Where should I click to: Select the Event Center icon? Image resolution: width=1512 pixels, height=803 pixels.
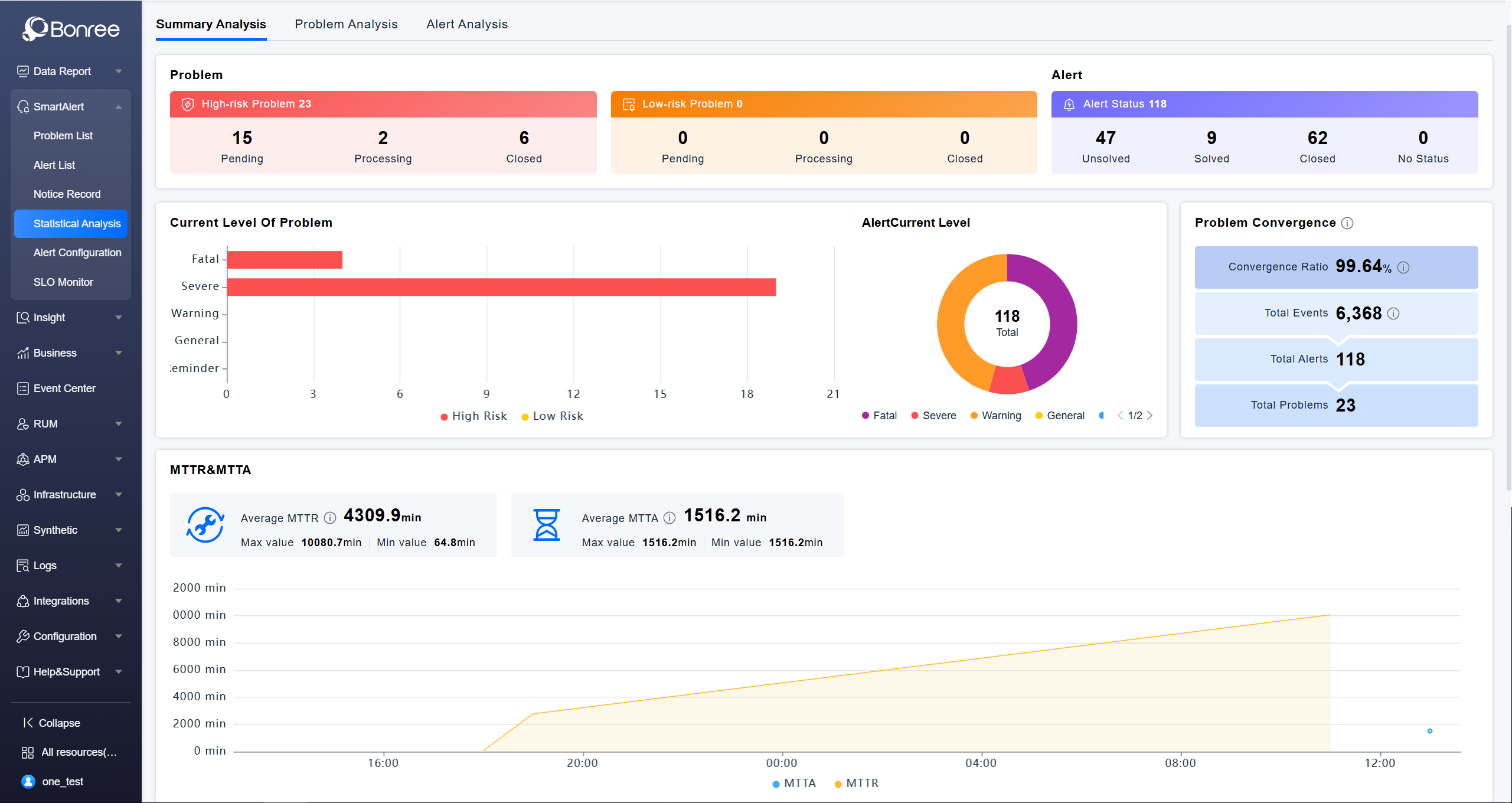[x=22, y=388]
